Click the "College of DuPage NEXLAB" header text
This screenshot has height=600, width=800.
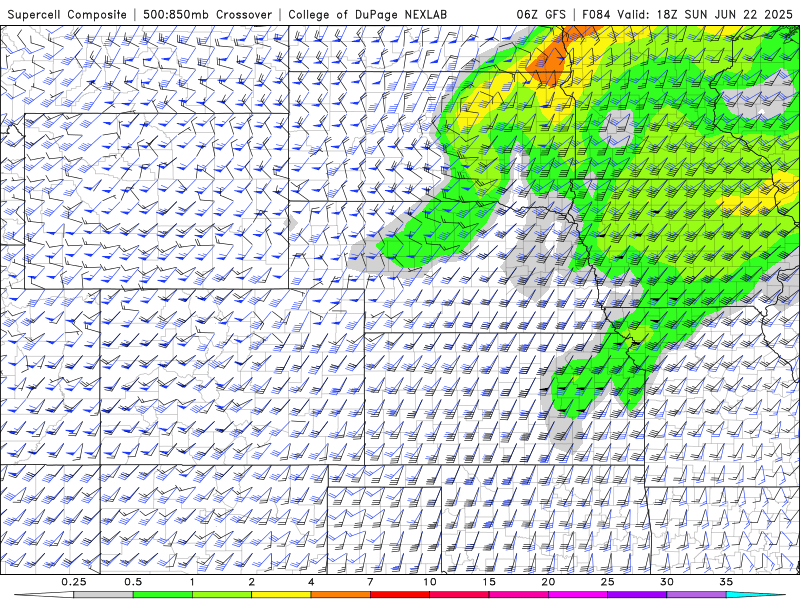coord(367,14)
